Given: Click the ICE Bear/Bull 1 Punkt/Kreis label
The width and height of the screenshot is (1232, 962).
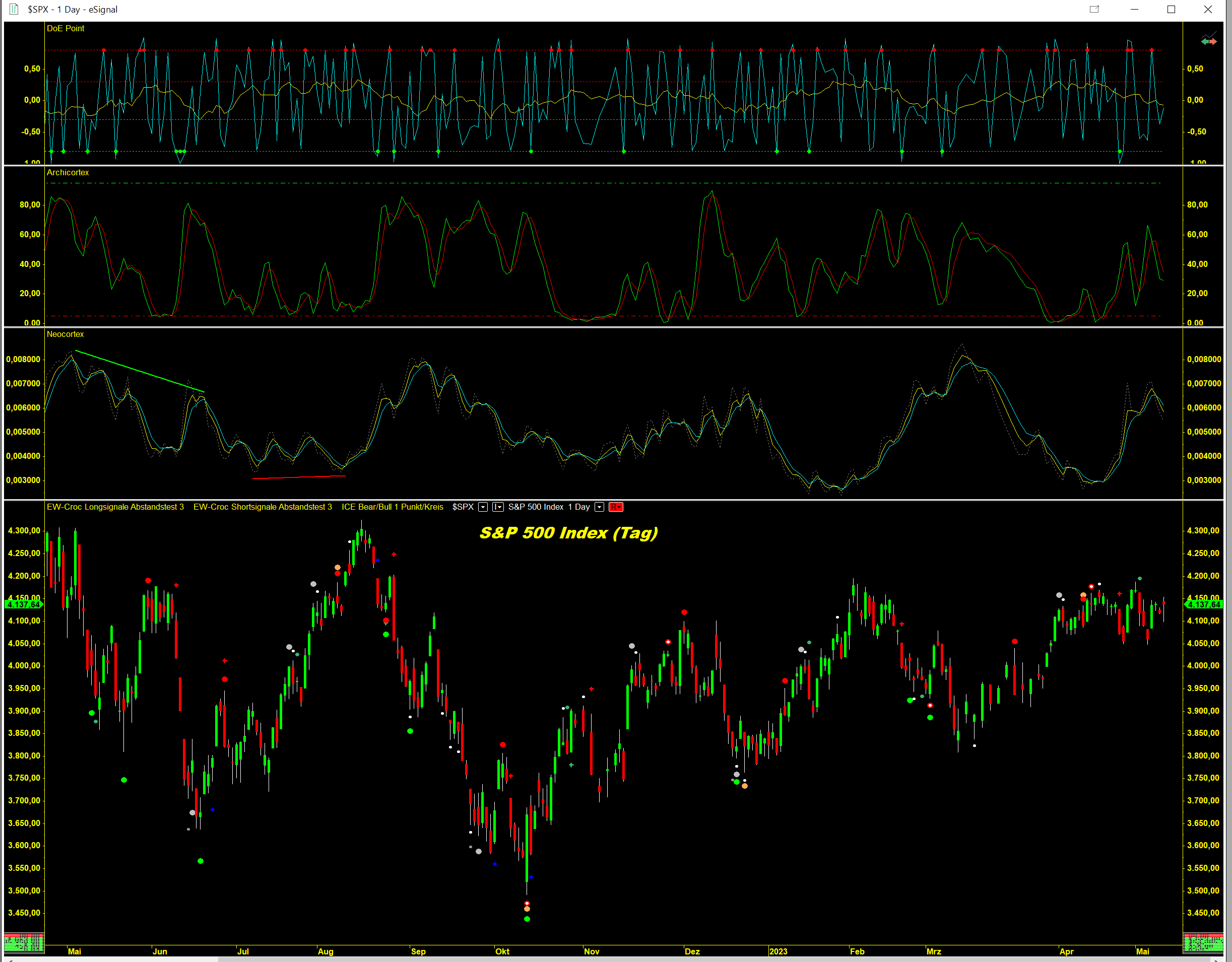Looking at the screenshot, I should [x=392, y=507].
